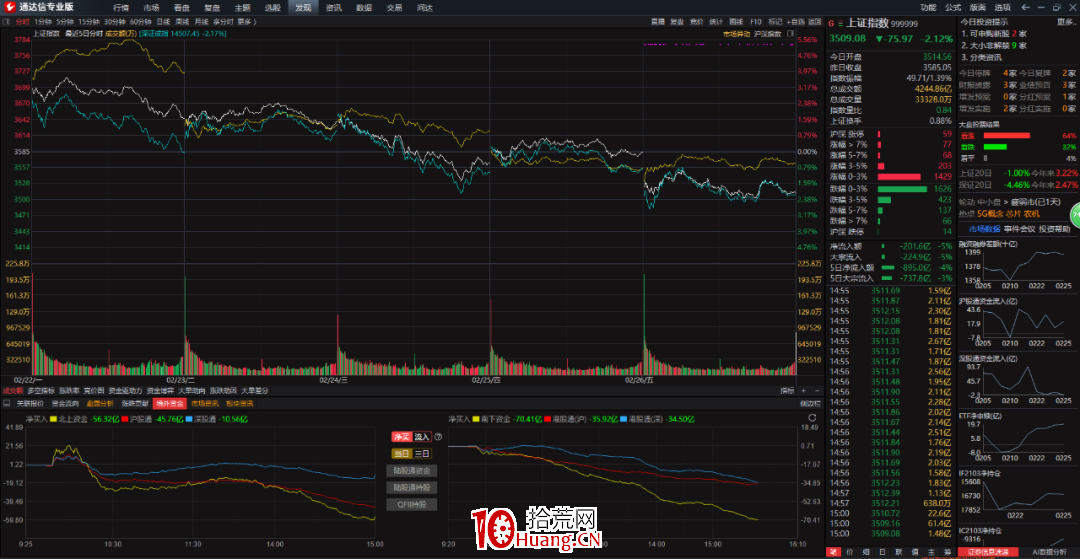
Task: Open the 盘面分析 tab
Action: coord(100,403)
